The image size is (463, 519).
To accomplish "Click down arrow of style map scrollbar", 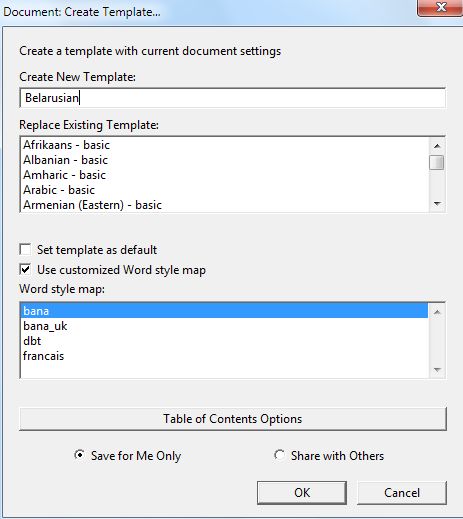I will (437, 370).
